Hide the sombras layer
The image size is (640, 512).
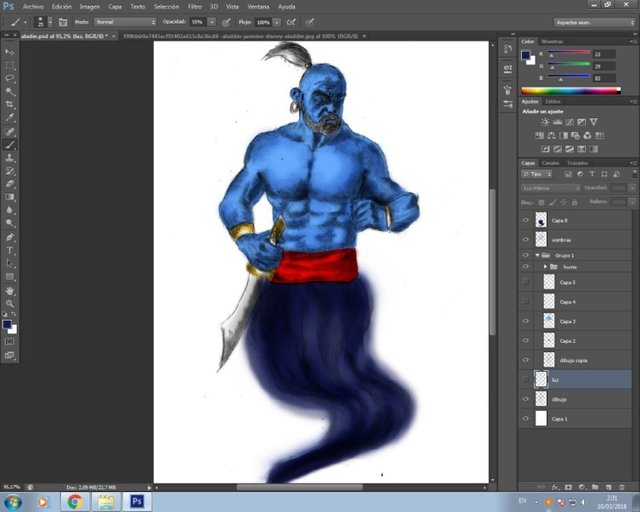[526, 240]
